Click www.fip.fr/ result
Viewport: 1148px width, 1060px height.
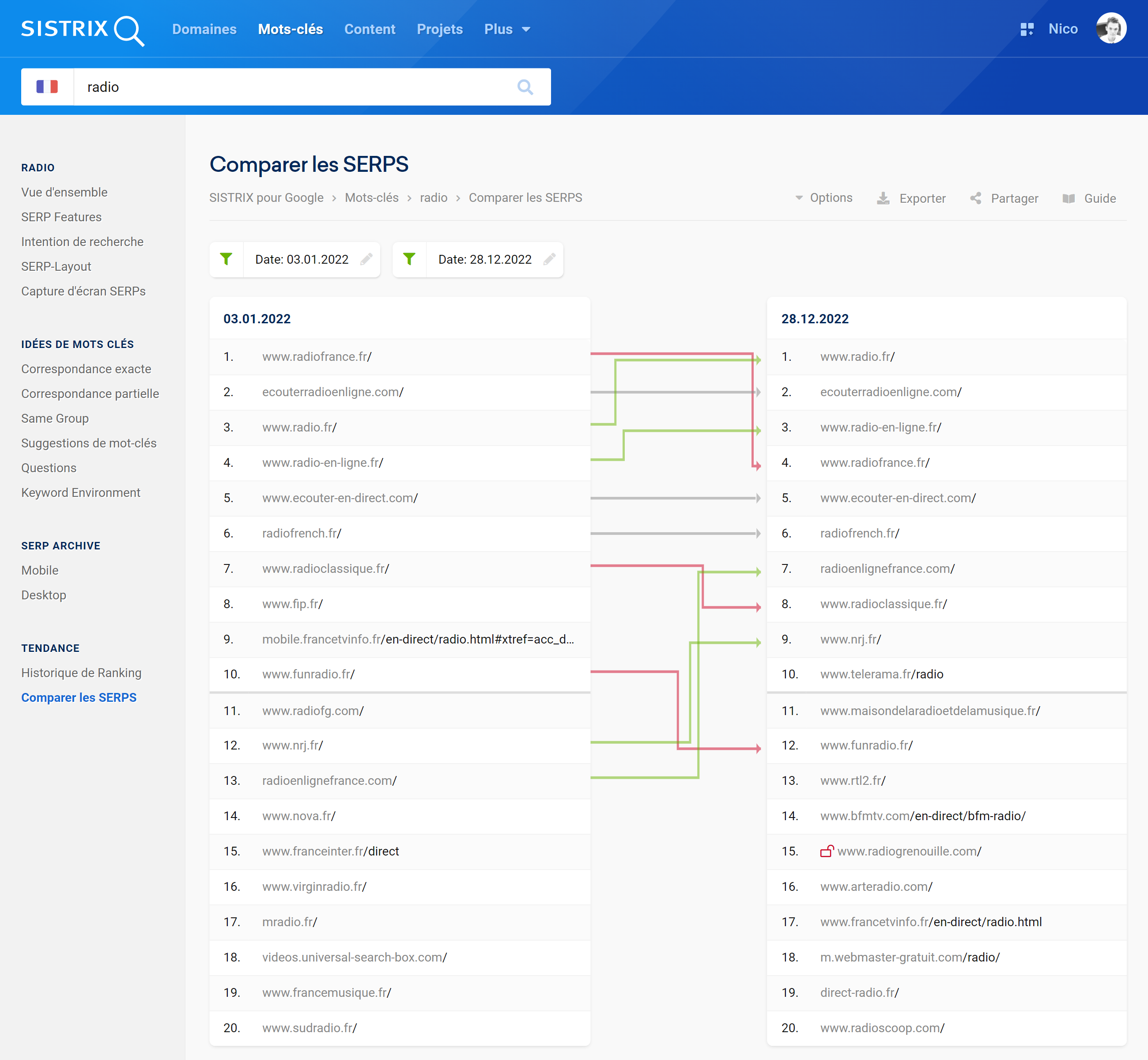[x=292, y=604]
